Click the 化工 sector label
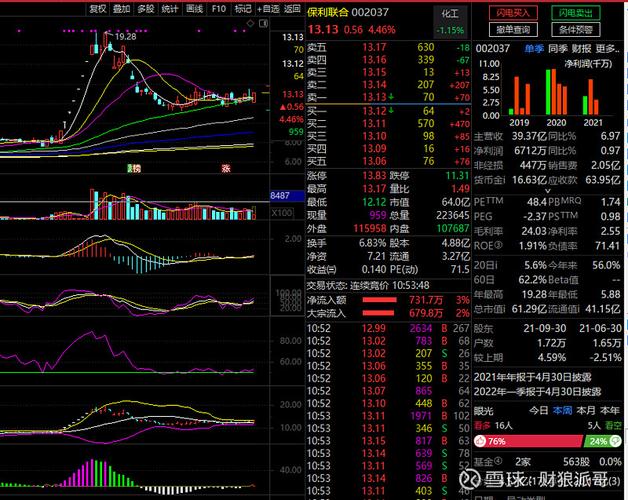 click(450, 14)
